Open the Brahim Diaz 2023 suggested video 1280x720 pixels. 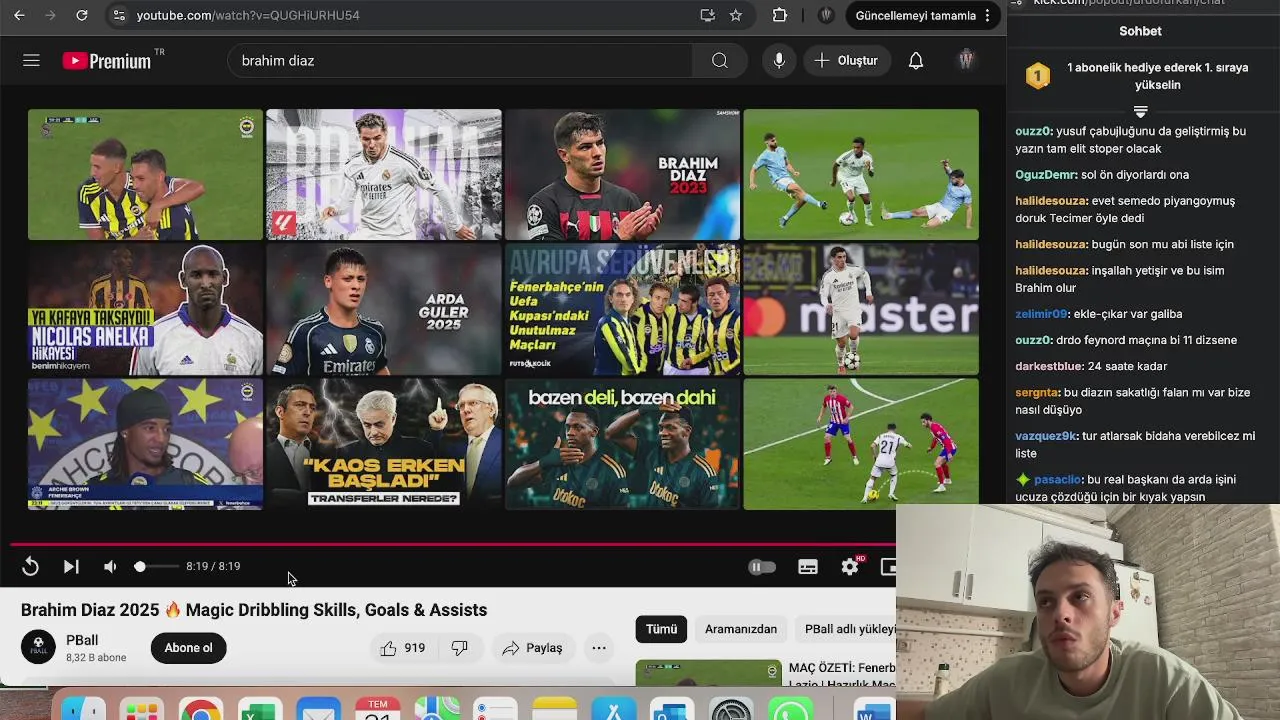(x=622, y=175)
